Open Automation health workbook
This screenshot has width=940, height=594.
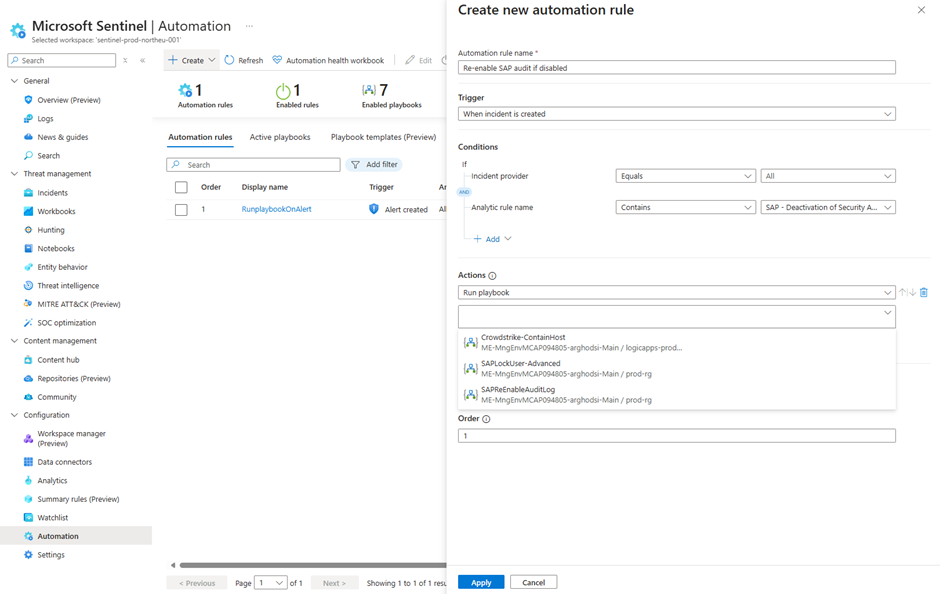329,61
